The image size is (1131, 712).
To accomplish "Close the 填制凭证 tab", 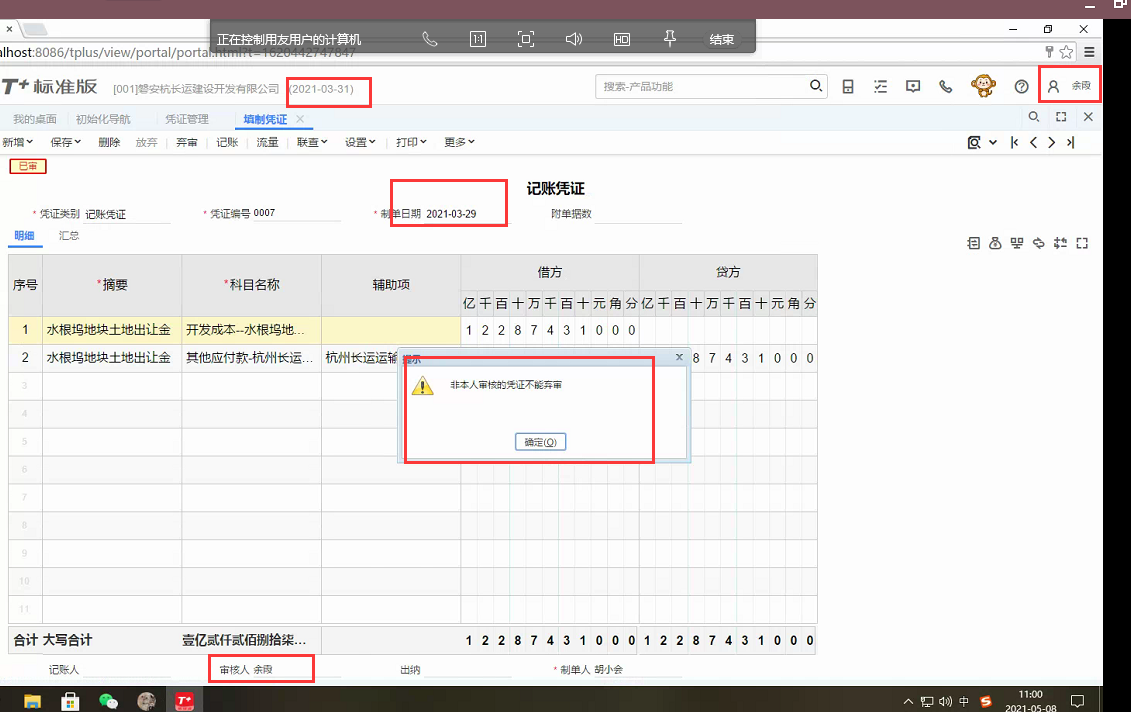I will click(300, 118).
